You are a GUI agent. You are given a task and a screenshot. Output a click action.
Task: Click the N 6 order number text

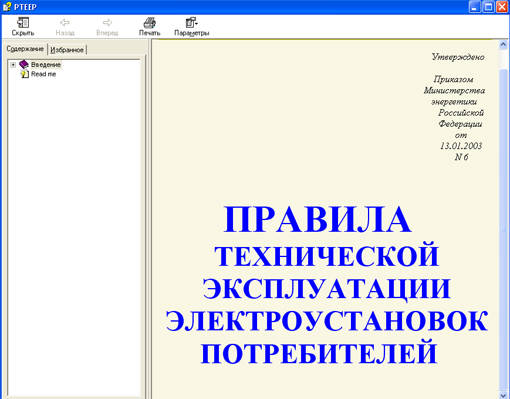(x=462, y=157)
